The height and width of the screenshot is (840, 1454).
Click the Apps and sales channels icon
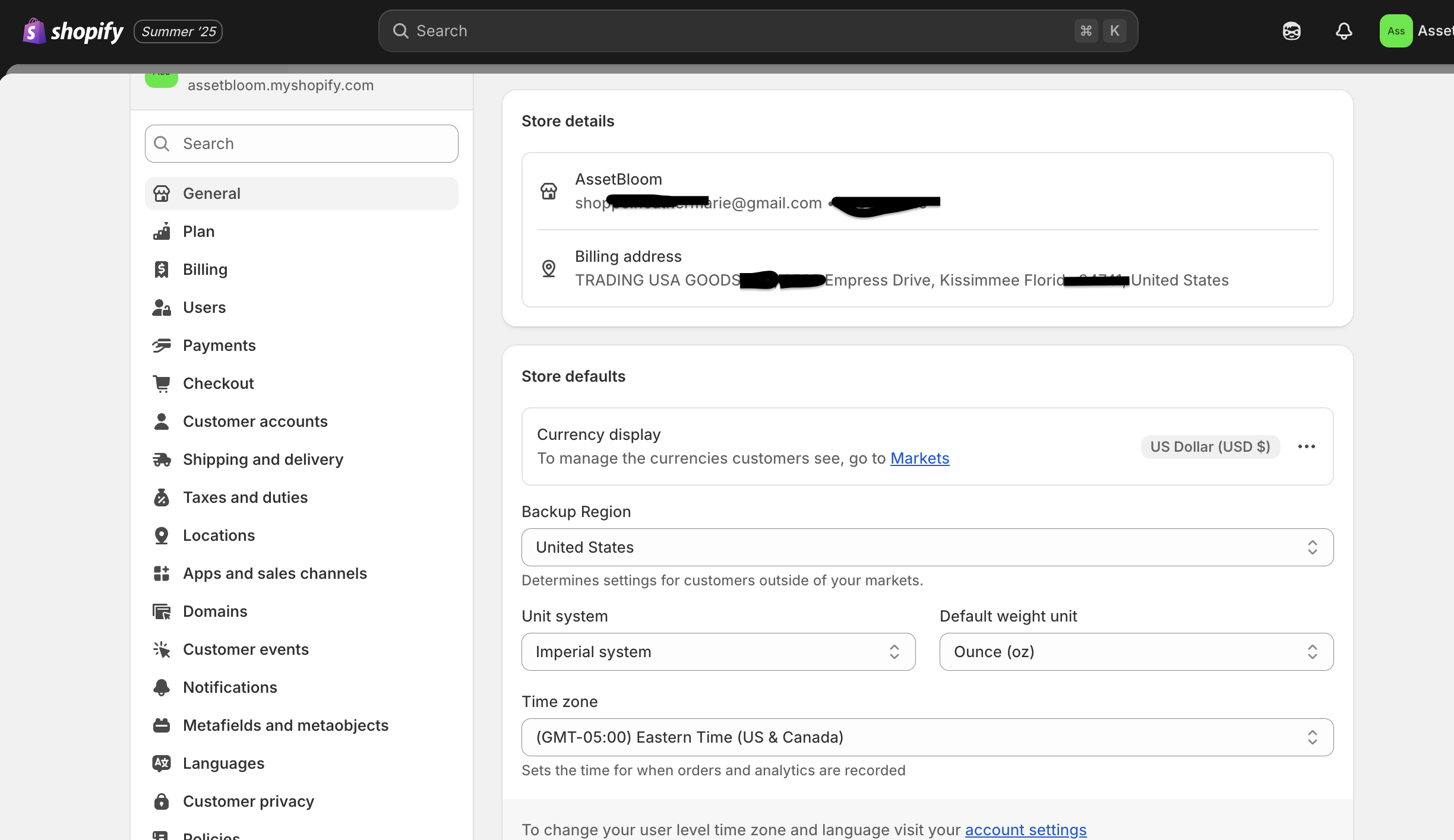click(162, 573)
